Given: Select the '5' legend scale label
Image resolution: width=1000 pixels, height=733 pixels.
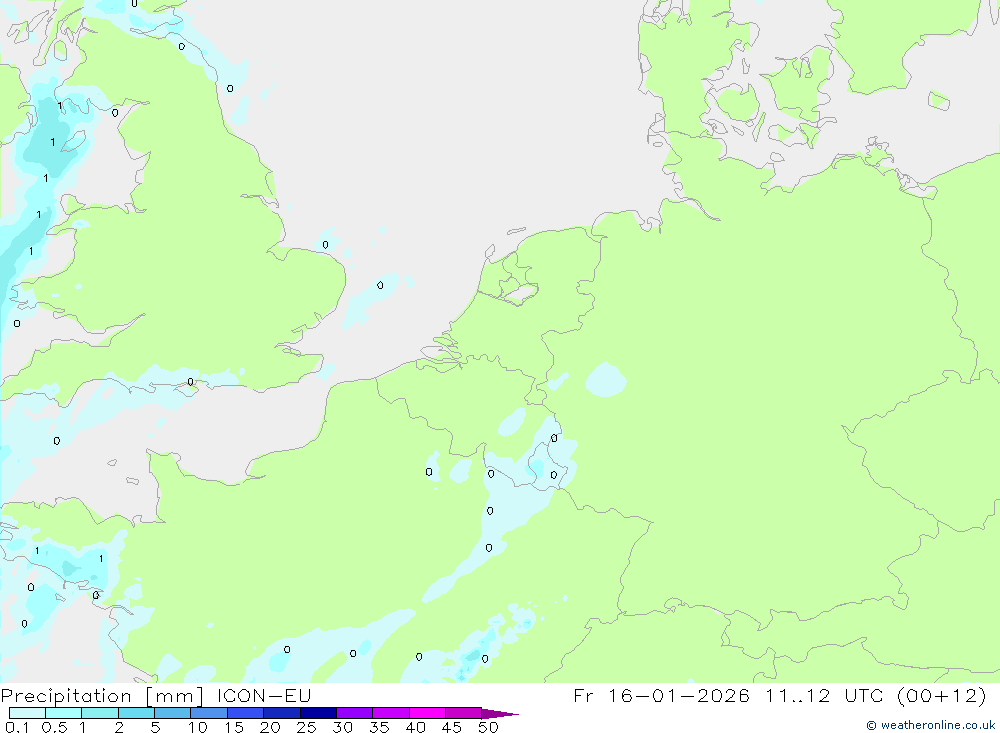Looking at the screenshot, I should (155, 727).
